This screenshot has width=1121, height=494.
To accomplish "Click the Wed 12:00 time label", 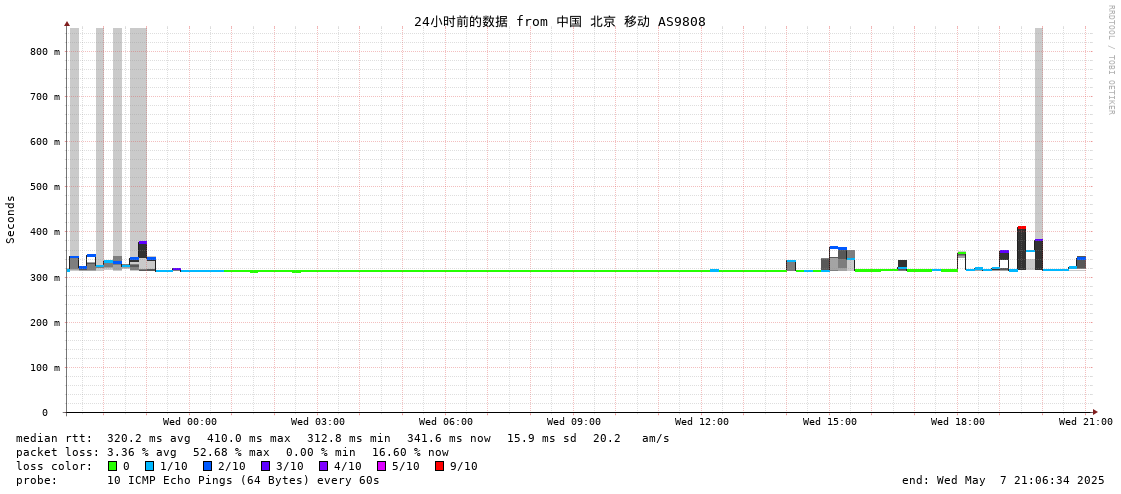I will [x=701, y=422].
